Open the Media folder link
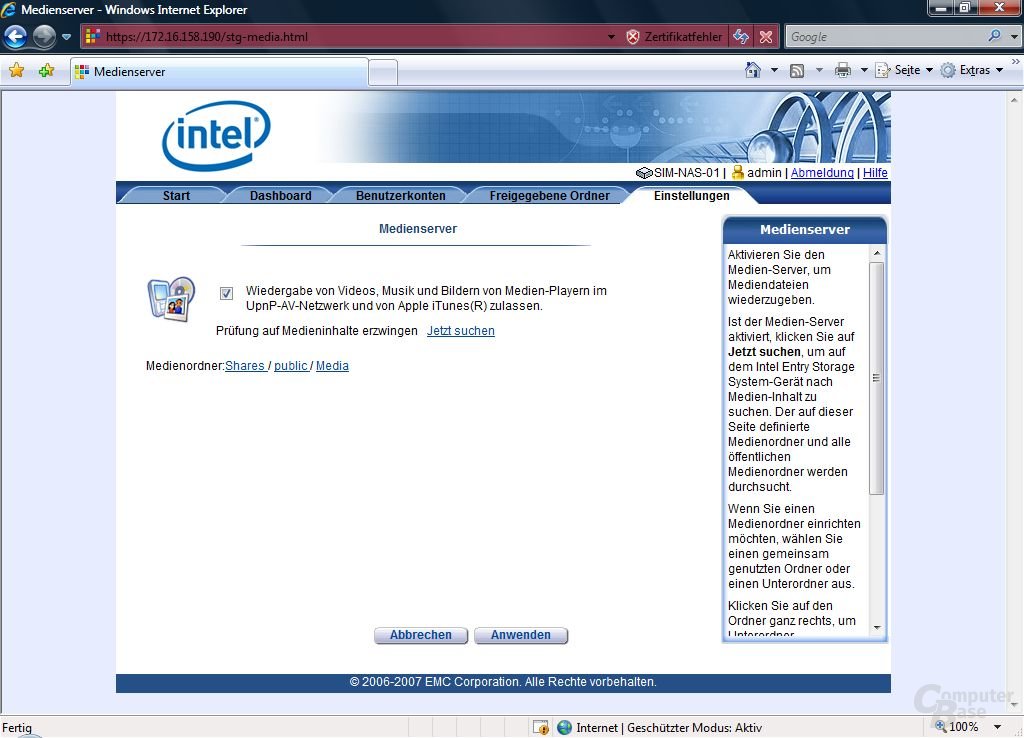 pos(332,366)
